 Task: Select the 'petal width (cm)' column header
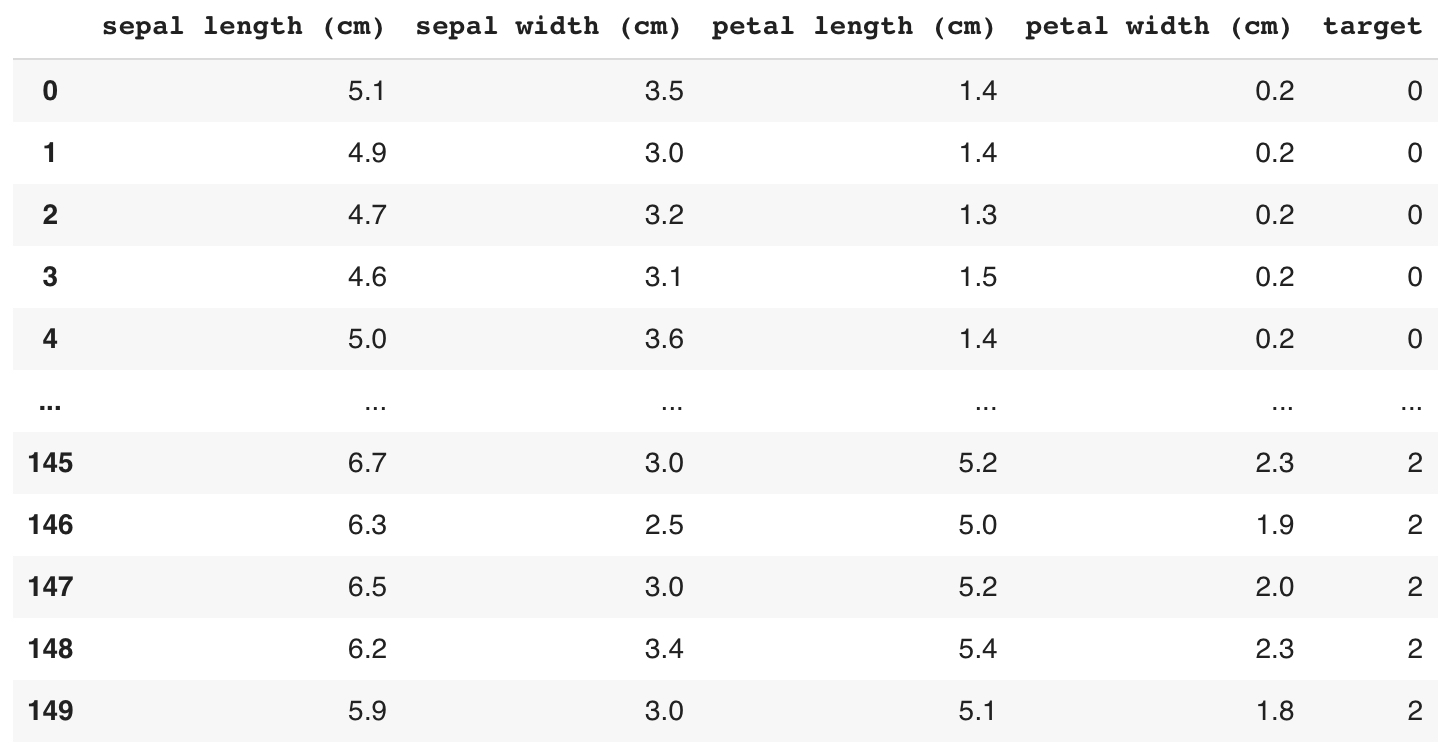1158,27
